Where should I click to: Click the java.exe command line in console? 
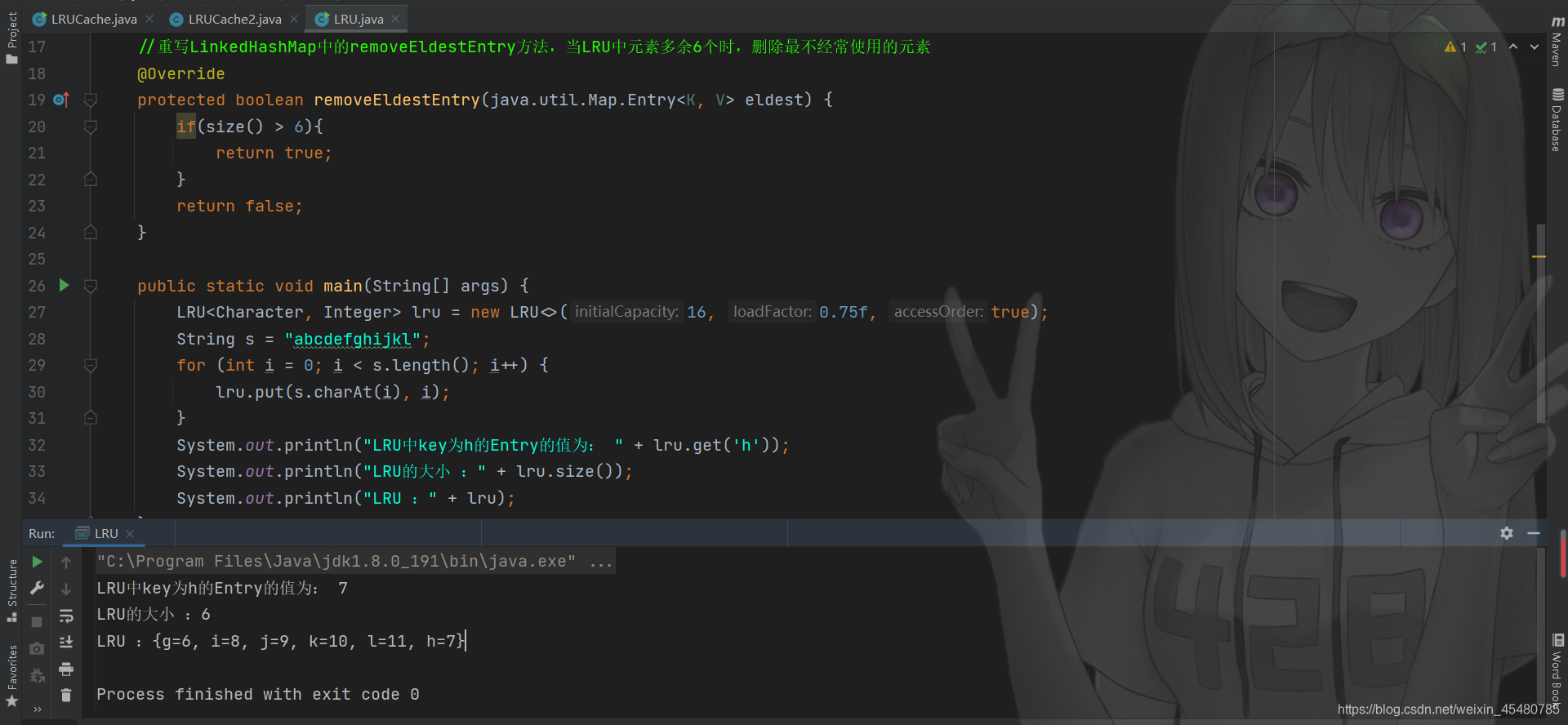click(x=355, y=561)
